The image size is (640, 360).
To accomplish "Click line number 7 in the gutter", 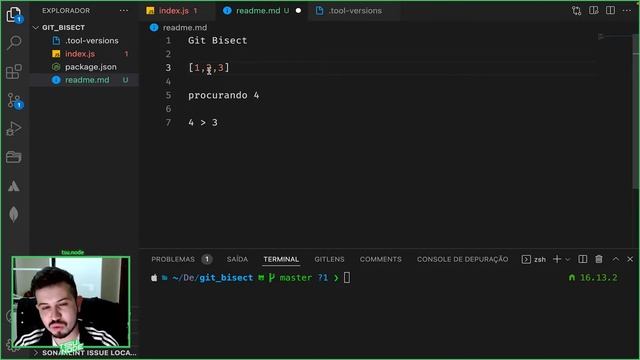I will (168, 122).
